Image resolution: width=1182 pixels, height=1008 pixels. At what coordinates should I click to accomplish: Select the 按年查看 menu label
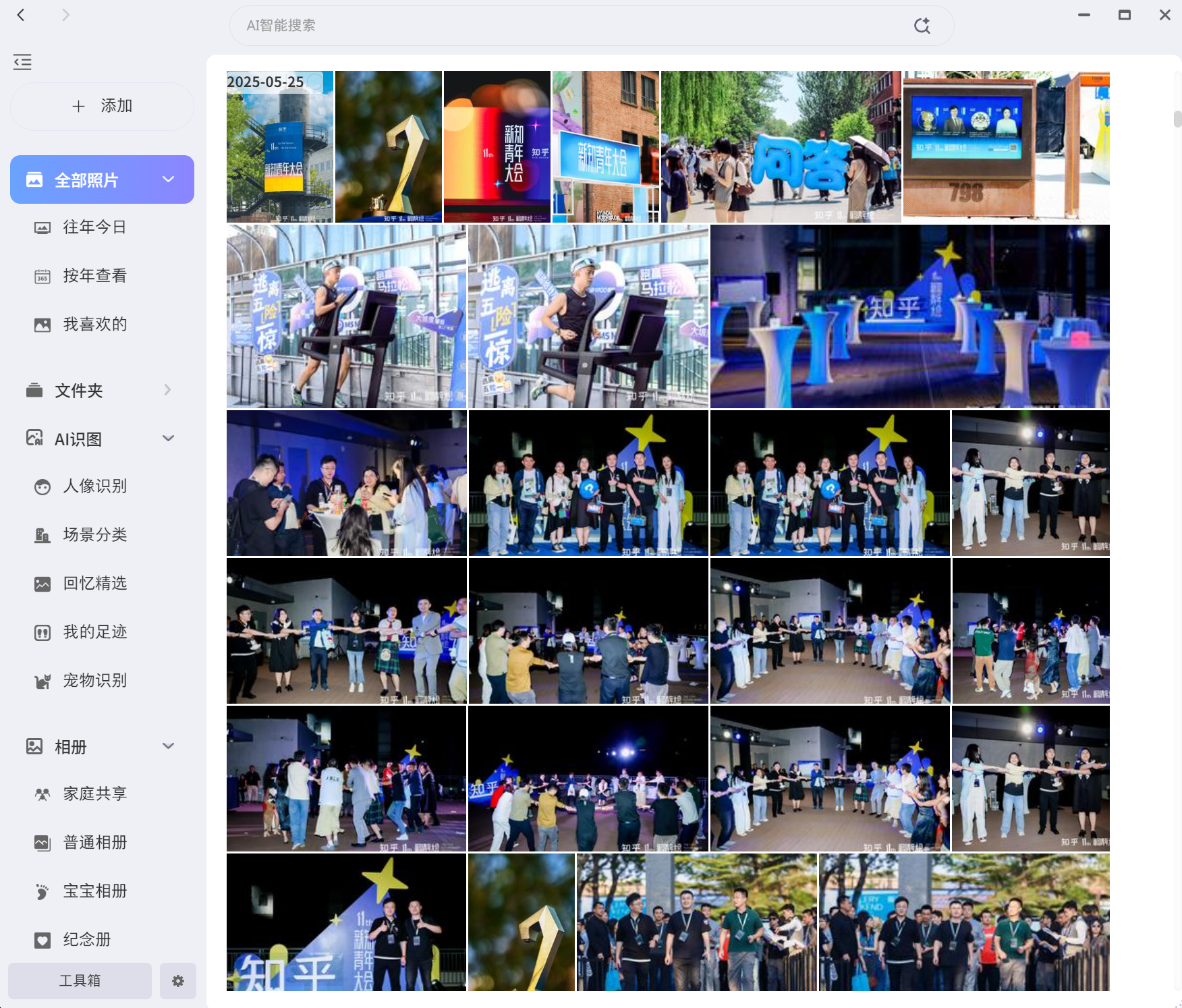click(x=95, y=276)
